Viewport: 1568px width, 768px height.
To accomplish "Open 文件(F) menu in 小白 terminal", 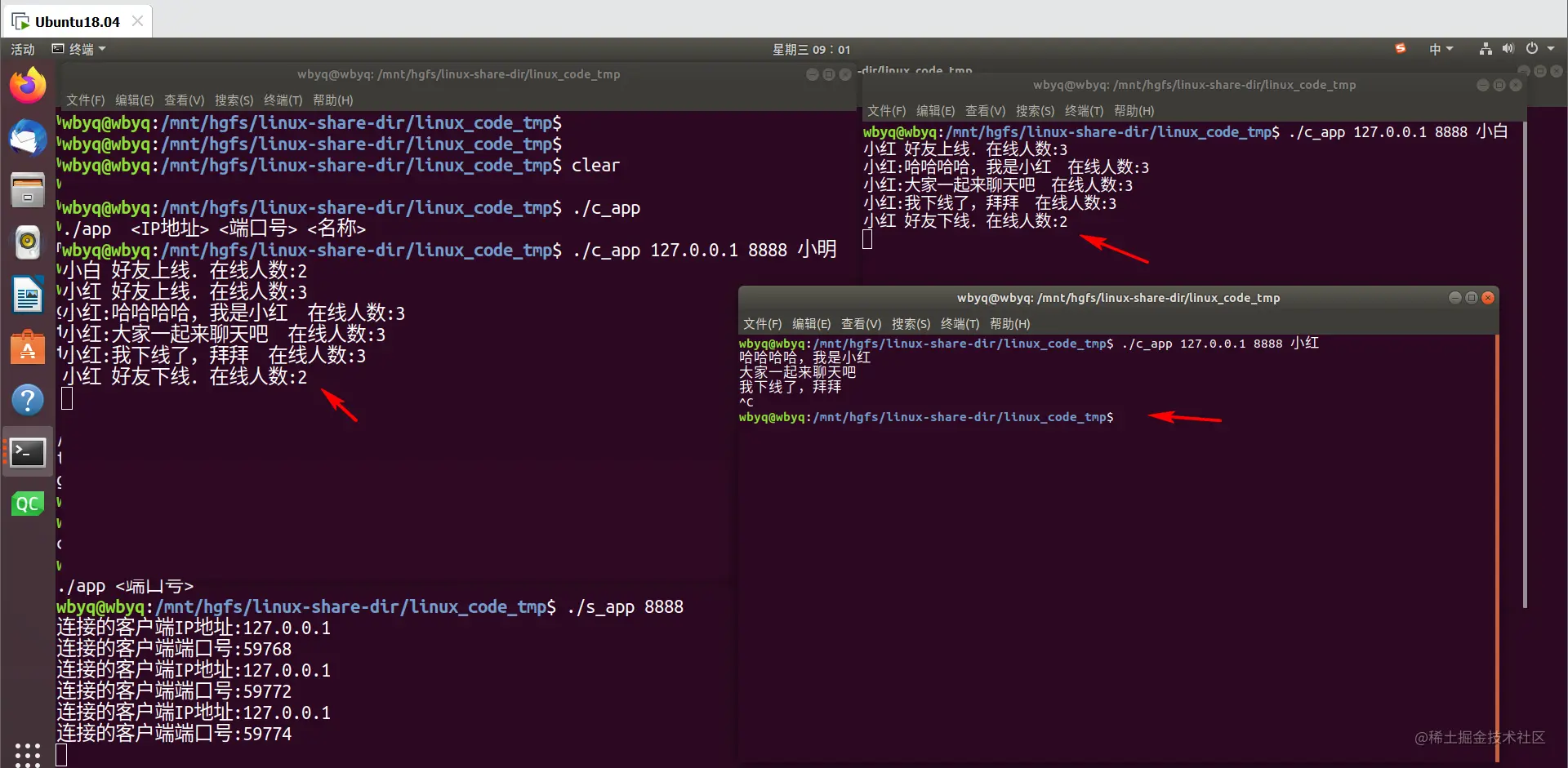I will [x=886, y=110].
